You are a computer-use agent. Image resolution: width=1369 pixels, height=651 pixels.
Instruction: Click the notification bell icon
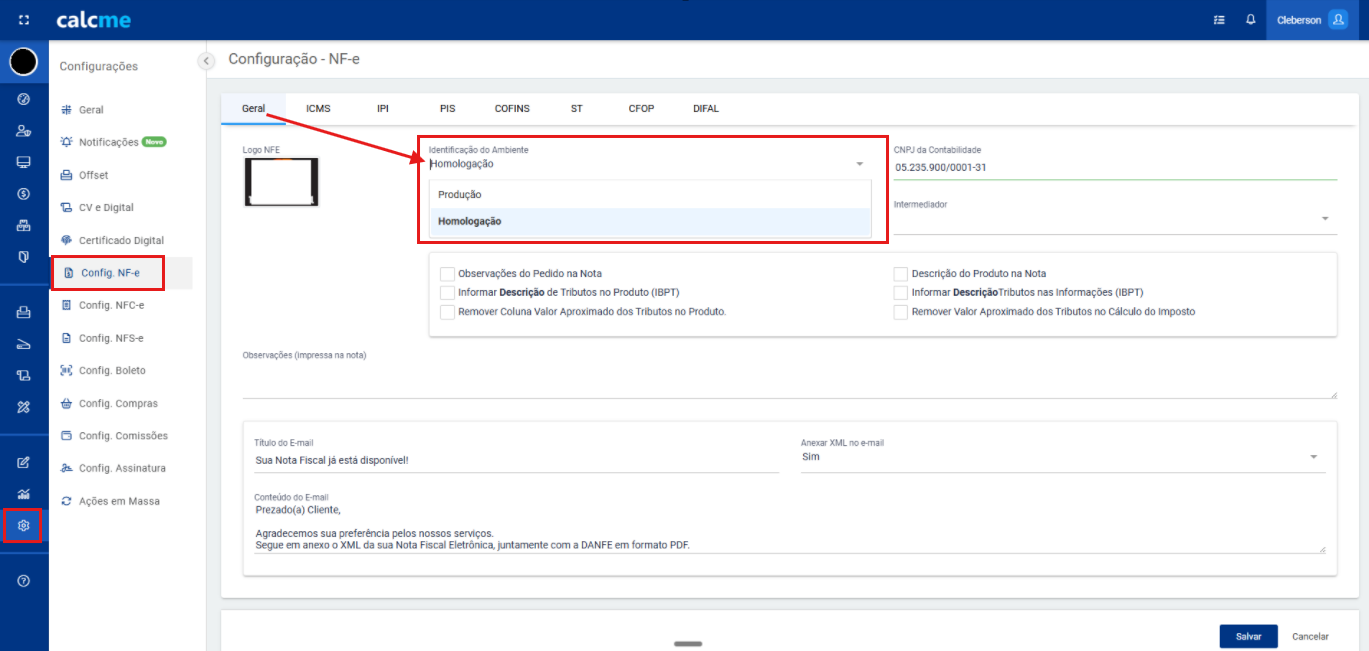click(x=1250, y=20)
